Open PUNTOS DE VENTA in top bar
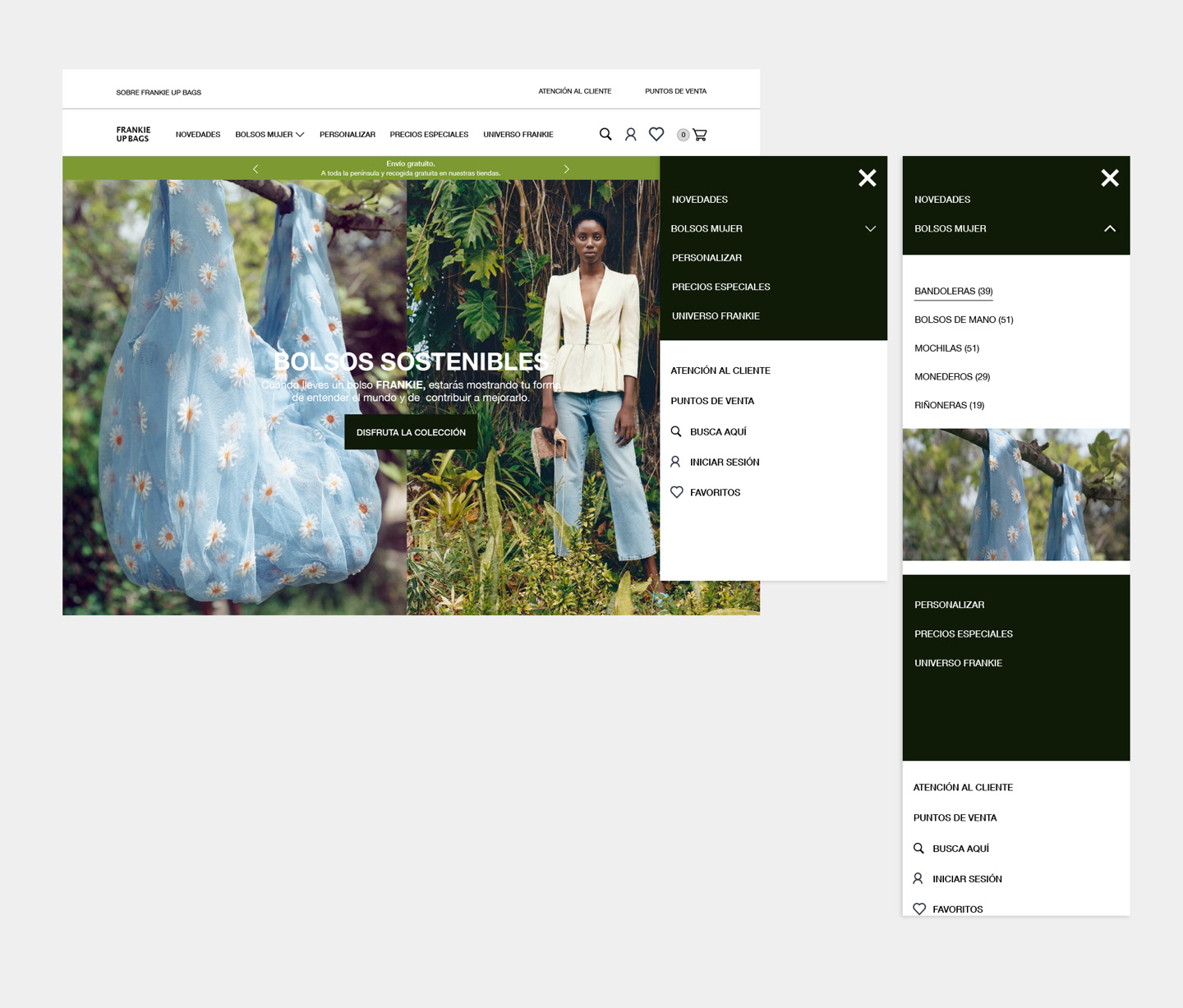Viewport: 1183px width, 1008px height. coord(675,91)
